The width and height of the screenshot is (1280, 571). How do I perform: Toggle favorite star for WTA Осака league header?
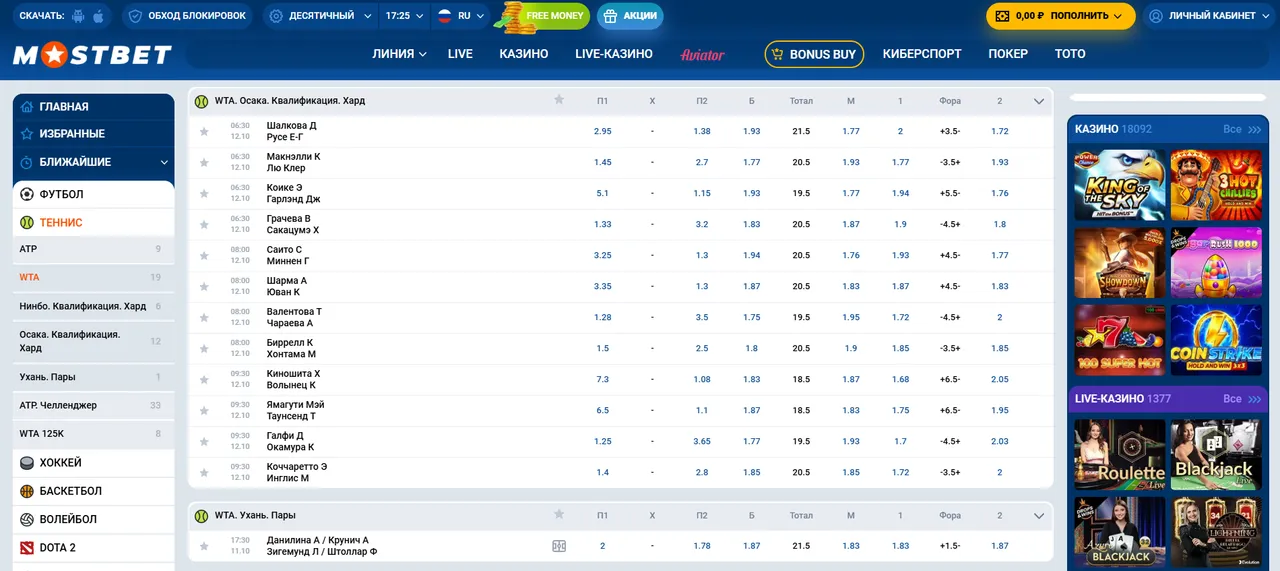tap(559, 100)
